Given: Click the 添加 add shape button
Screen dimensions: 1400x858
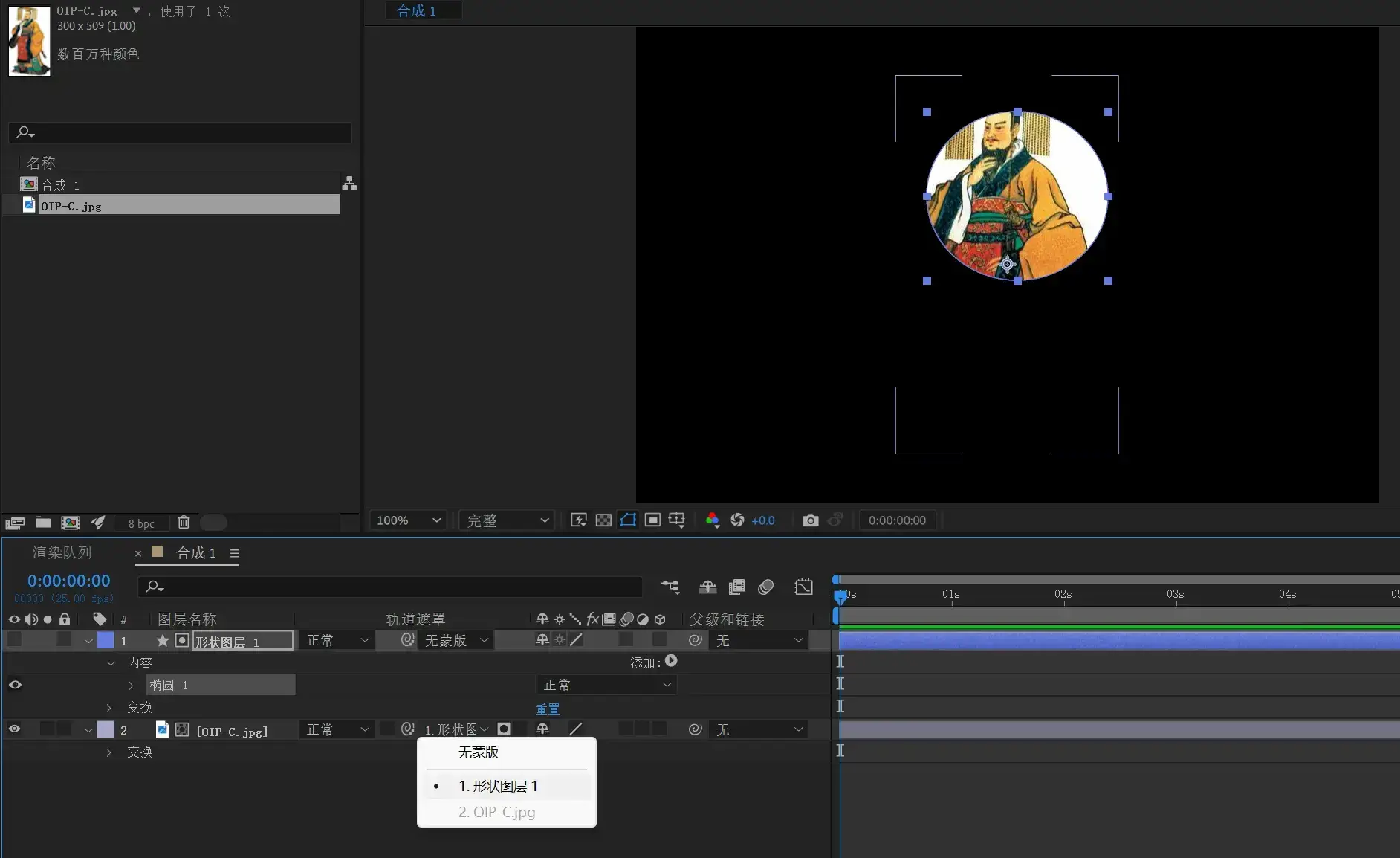Looking at the screenshot, I should point(671,661).
